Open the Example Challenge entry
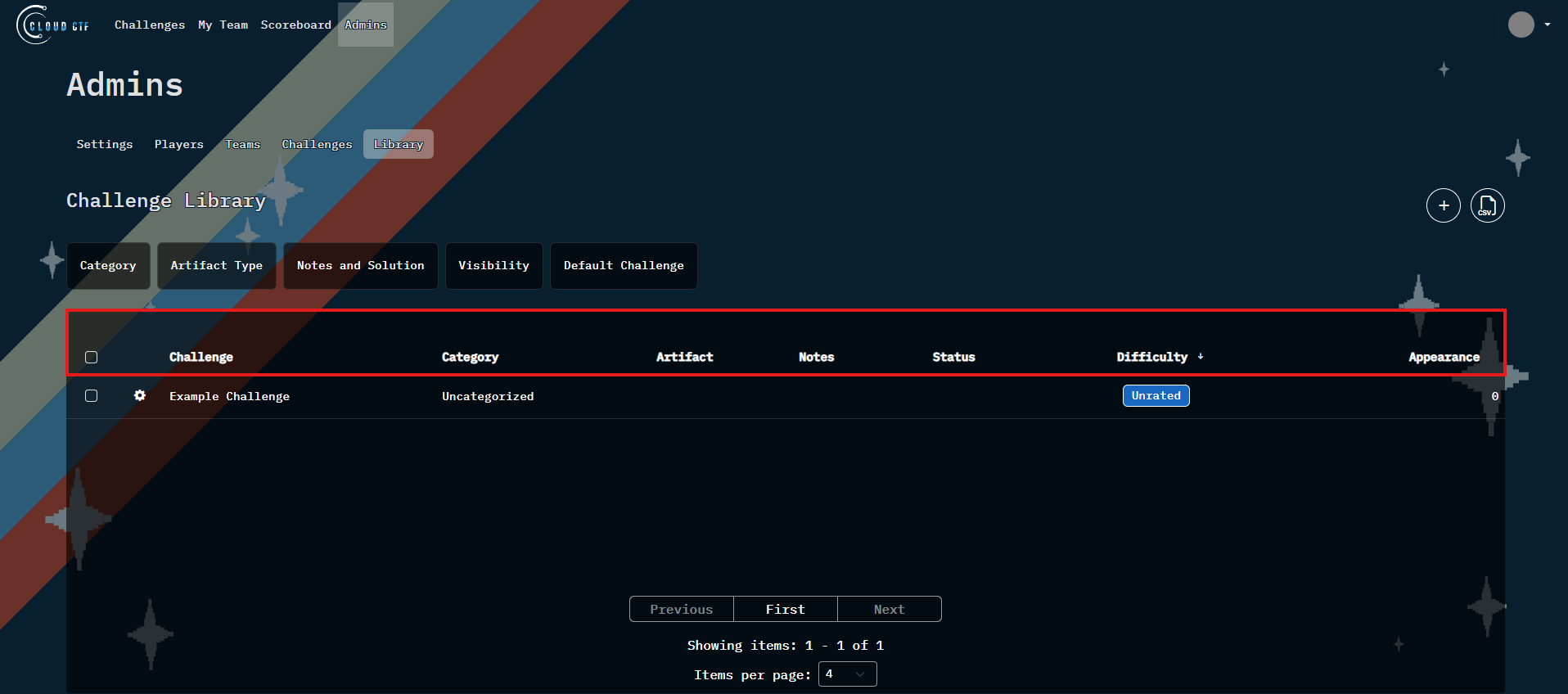 tap(229, 396)
